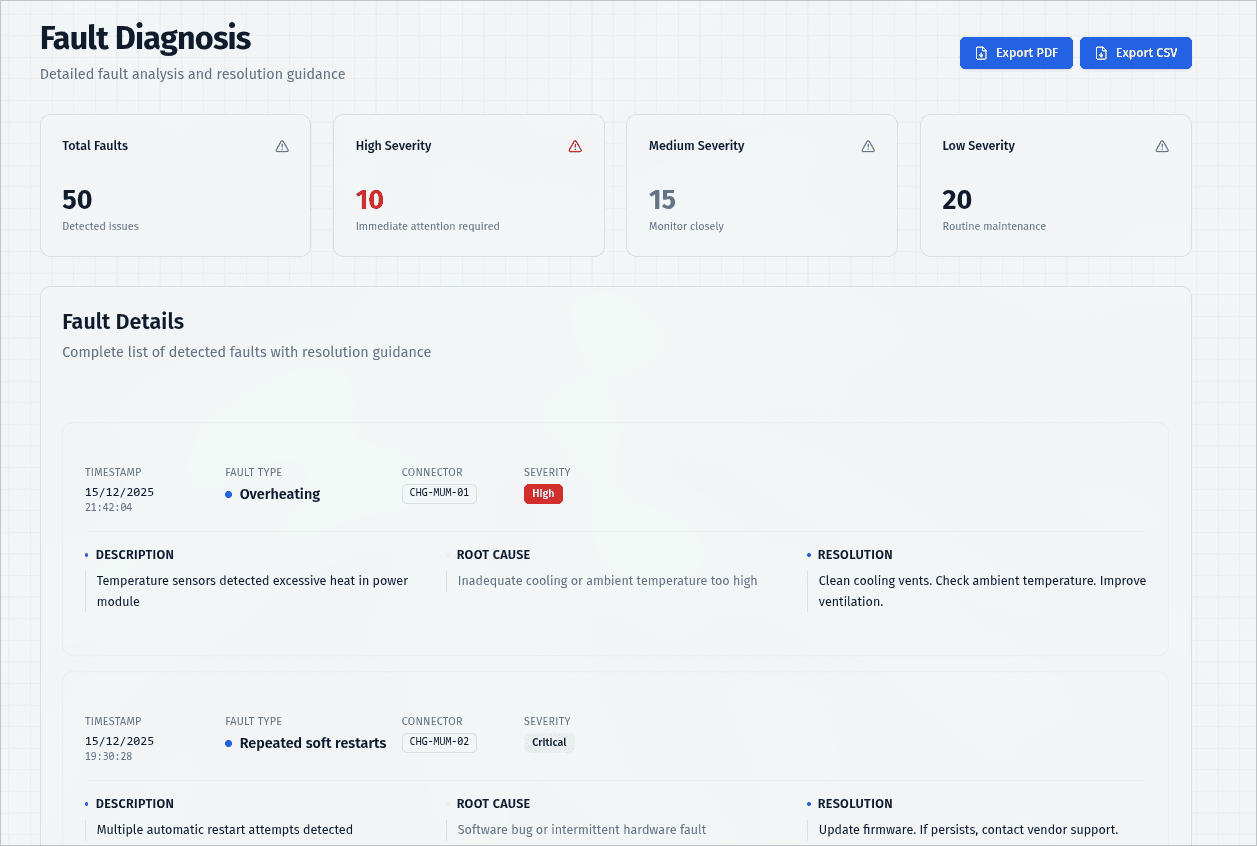Image resolution: width=1257 pixels, height=846 pixels.
Task: Click the blue dot beside Repeated soft restarts
Action: pyautogui.click(x=229, y=743)
